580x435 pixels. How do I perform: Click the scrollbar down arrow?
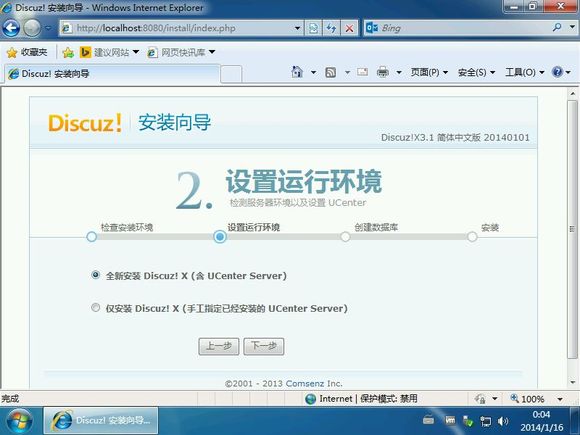572,383
